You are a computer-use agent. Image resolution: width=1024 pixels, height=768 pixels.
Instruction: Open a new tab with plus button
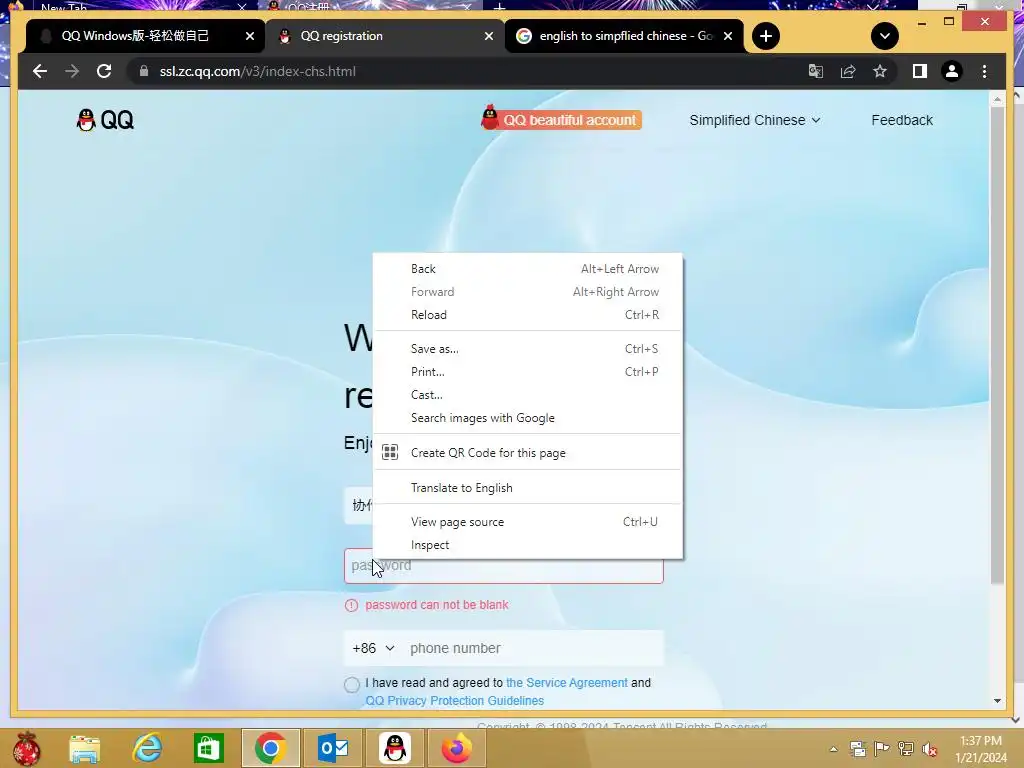click(766, 36)
